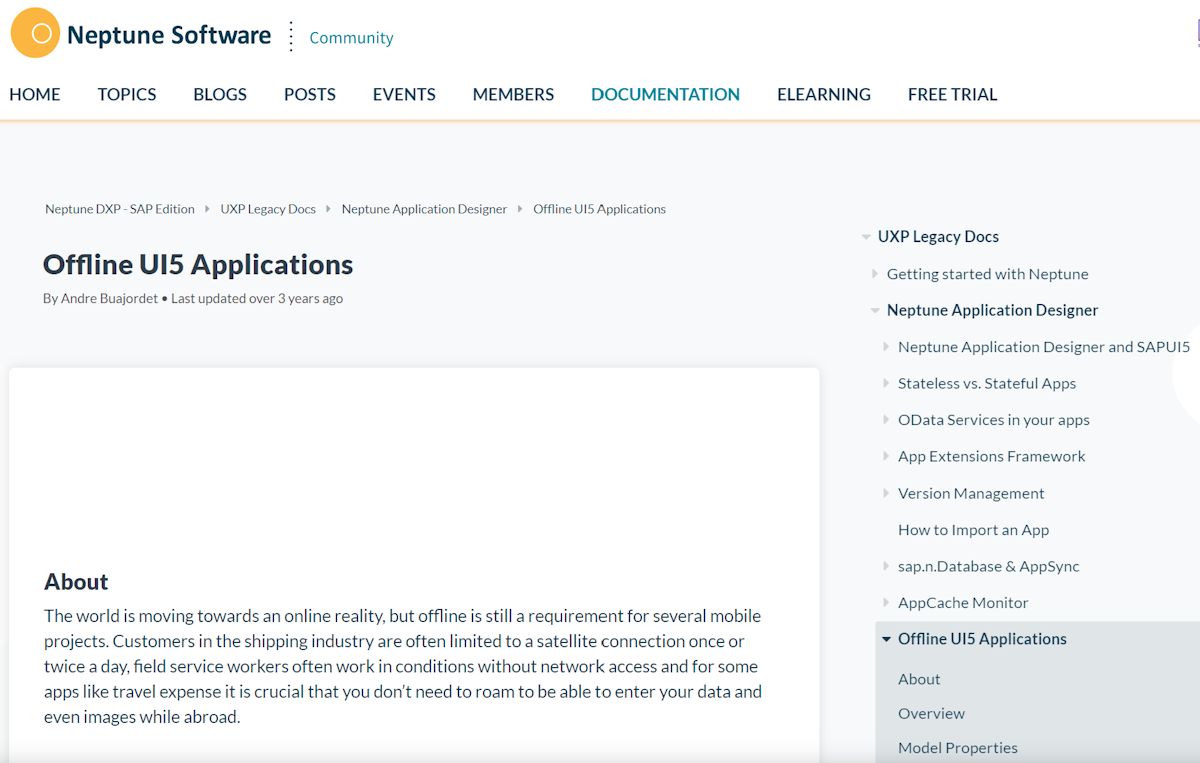Viewport: 1200px width, 763px height.
Task: Open UXP Legacy Docs sidebar item
Action: tap(938, 237)
